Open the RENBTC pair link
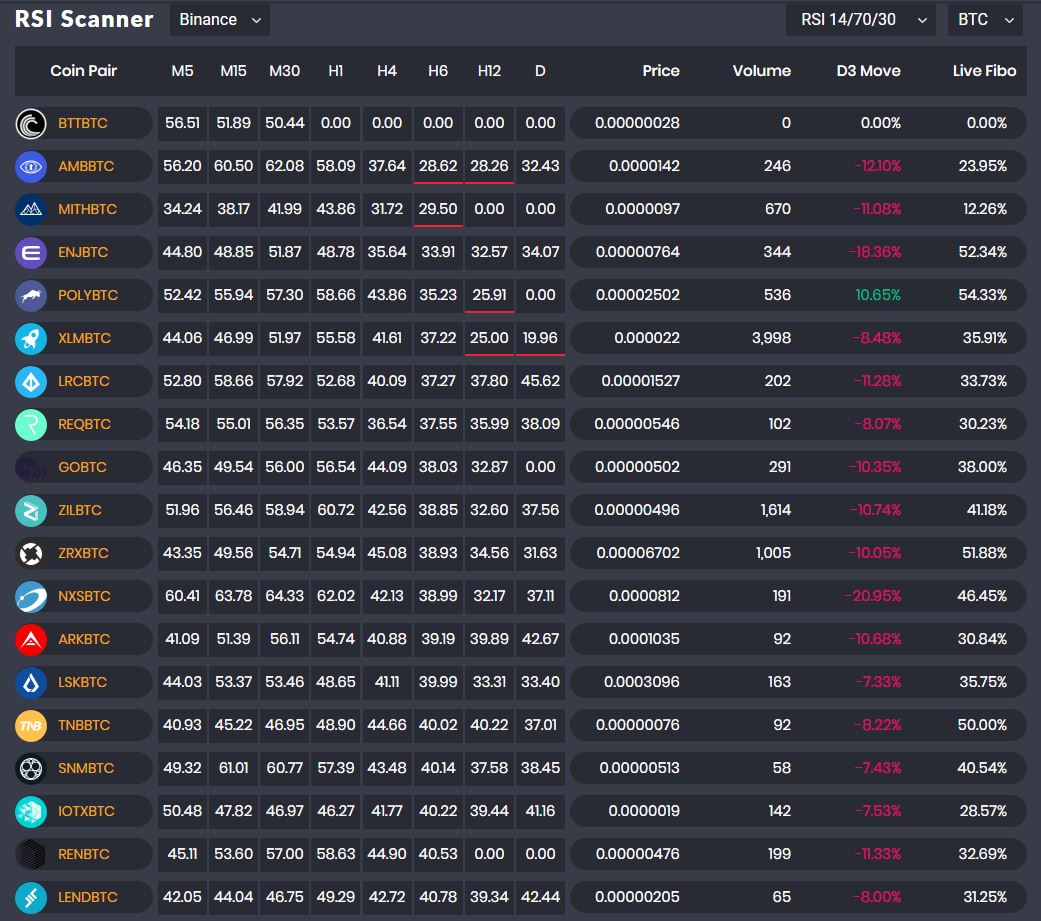This screenshot has width=1041, height=921. (x=84, y=855)
